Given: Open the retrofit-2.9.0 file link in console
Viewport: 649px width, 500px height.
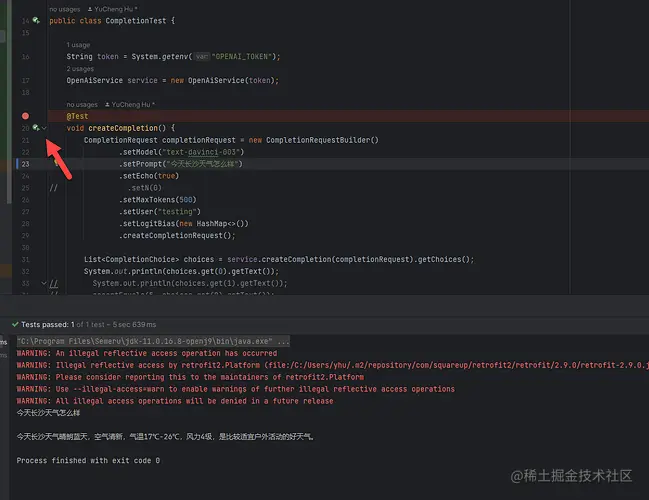Looking at the screenshot, I should pyautogui.click(x=458, y=365).
